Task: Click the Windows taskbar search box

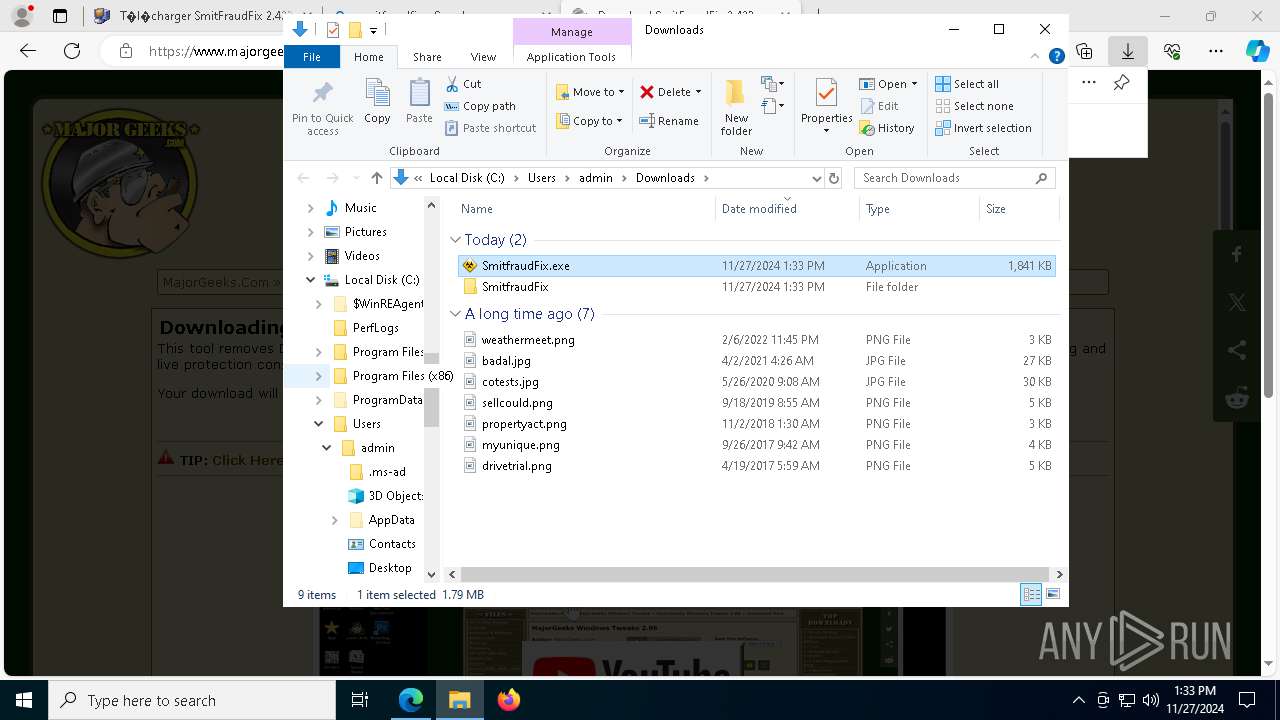Action: pos(192,700)
